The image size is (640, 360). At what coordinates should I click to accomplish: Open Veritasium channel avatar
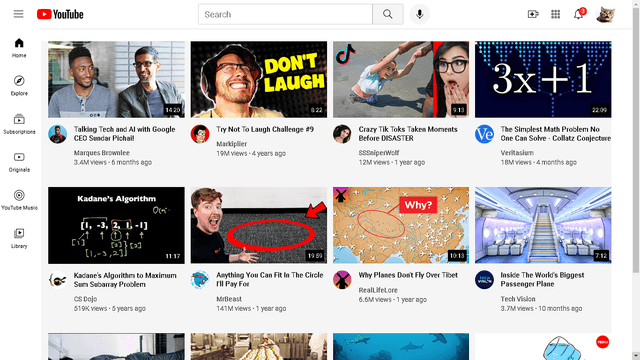(x=484, y=134)
